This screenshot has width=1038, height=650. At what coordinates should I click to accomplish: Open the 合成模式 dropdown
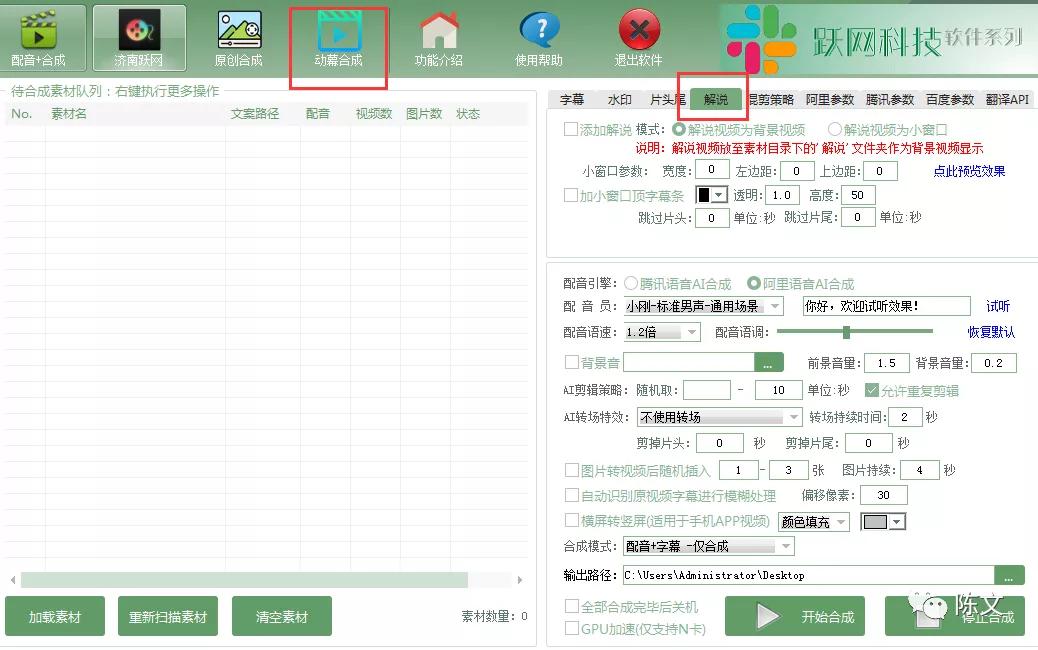coord(709,546)
